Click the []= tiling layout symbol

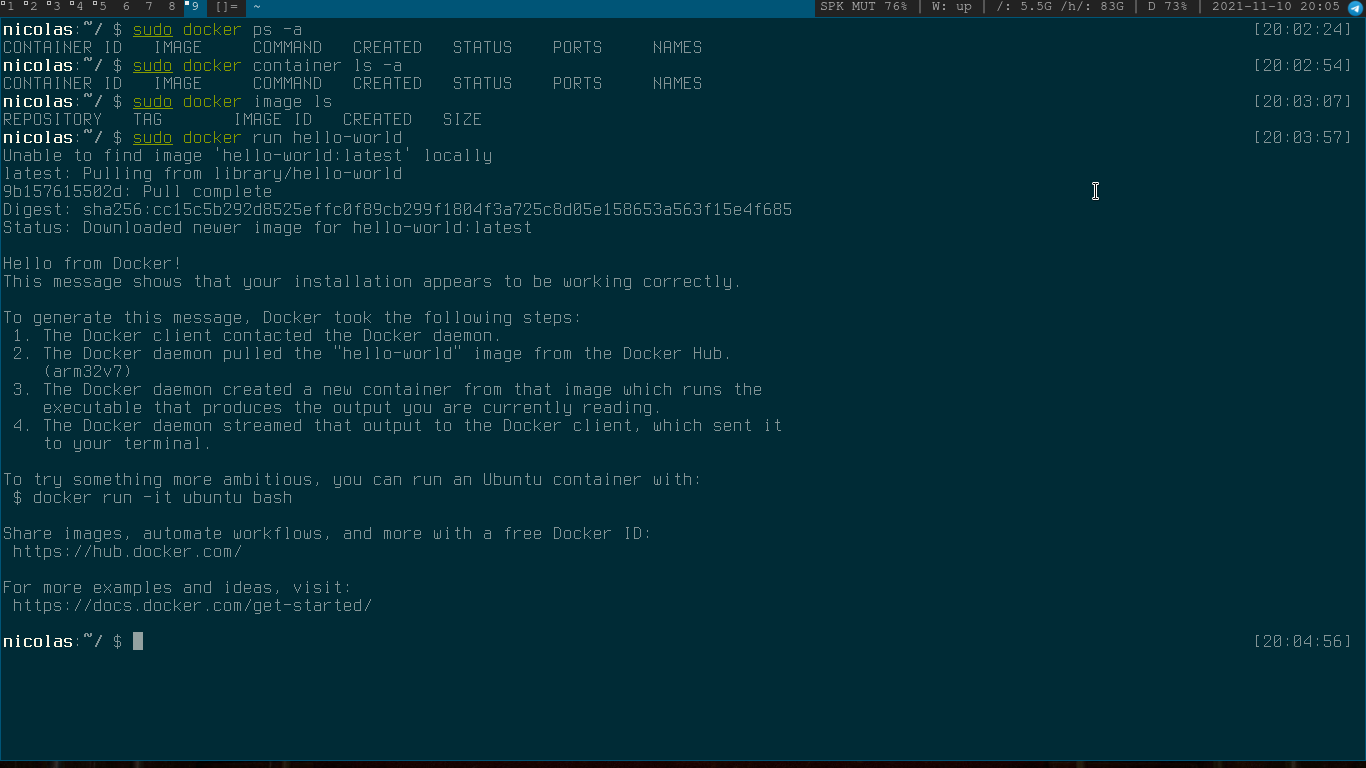(227, 7)
